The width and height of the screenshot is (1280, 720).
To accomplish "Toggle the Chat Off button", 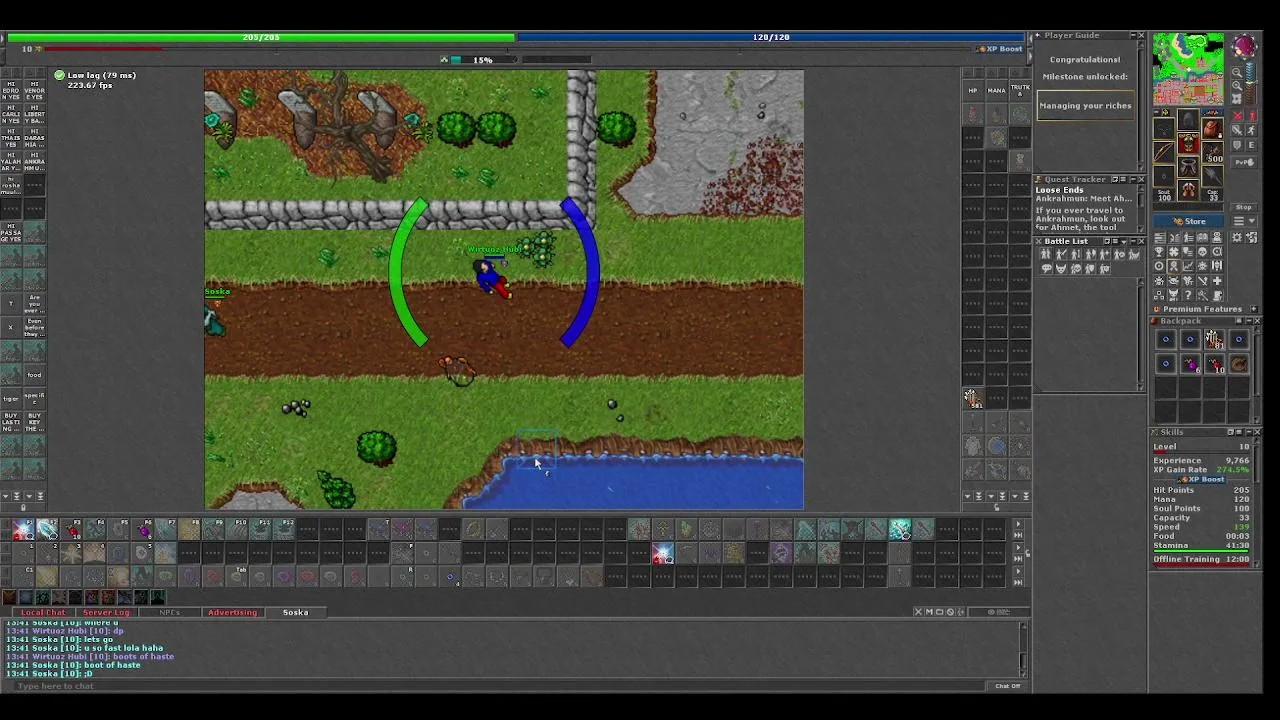I will 1008,686.
